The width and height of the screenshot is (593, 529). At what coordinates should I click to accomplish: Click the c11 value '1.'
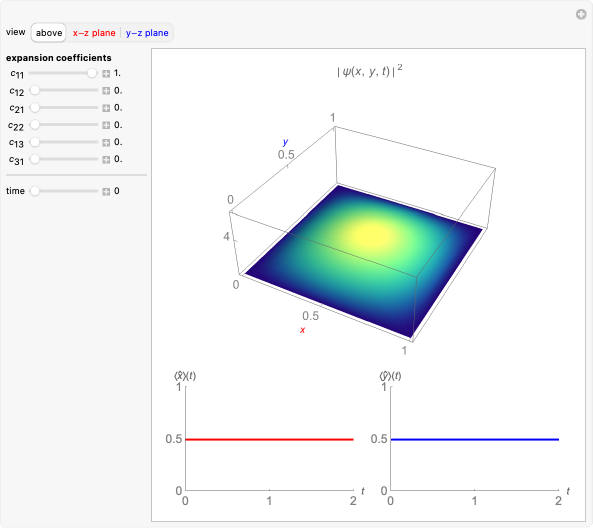pyautogui.click(x=117, y=73)
